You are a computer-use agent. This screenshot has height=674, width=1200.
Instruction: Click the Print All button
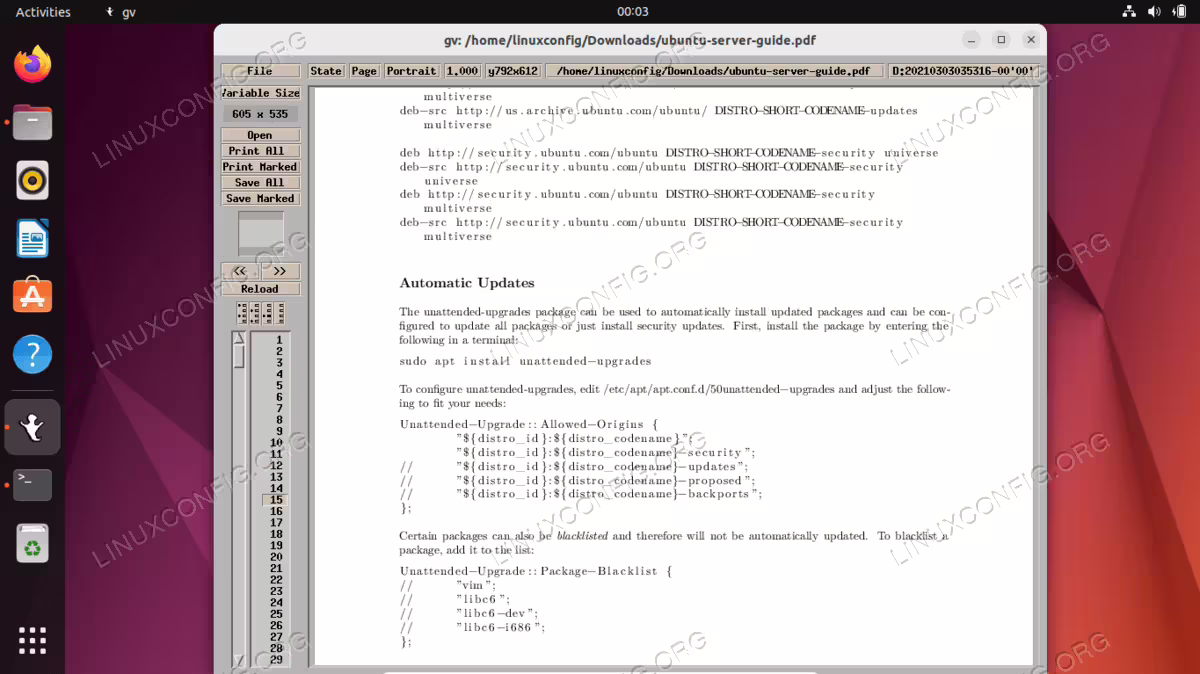260,151
